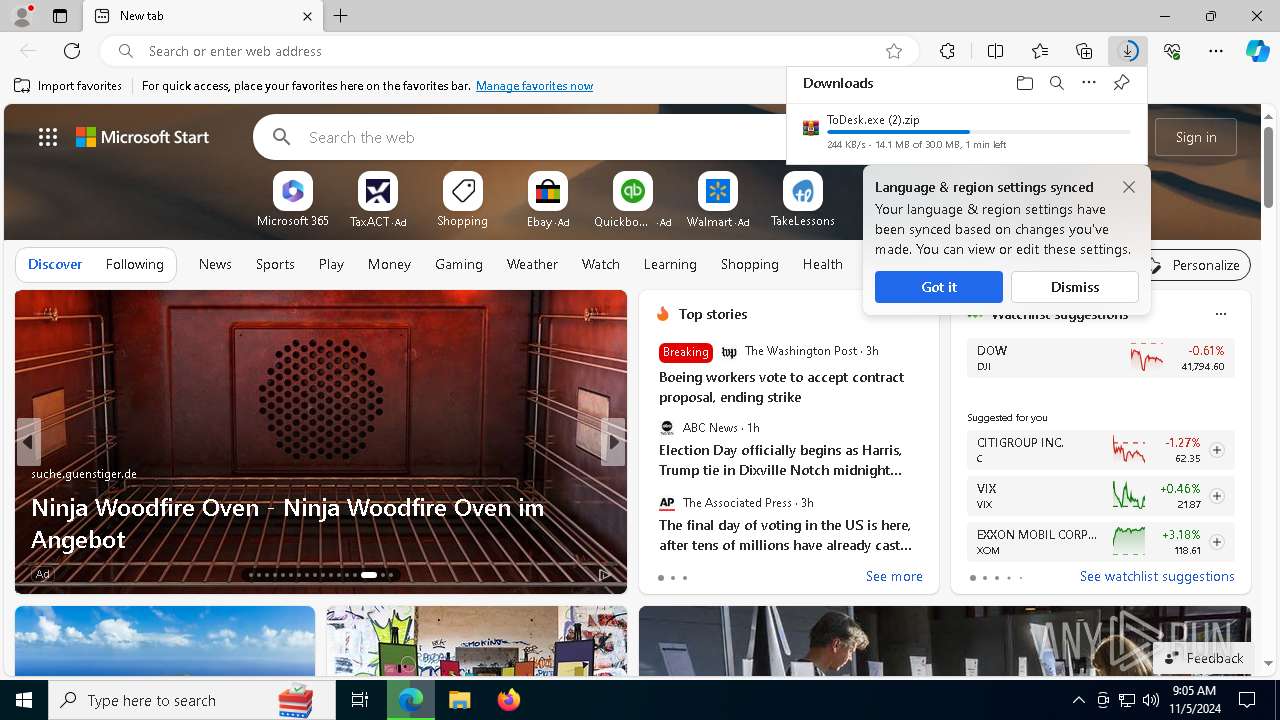Focus the browser address bar
Image resolution: width=1280 pixels, height=720 pixels.
(x=510, y=51)
